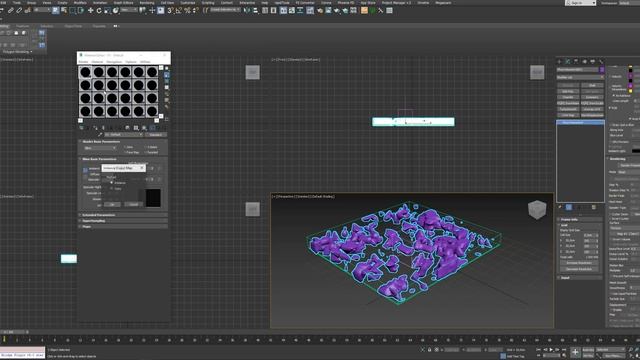Choose the Select and Move tool

point(90,10)
